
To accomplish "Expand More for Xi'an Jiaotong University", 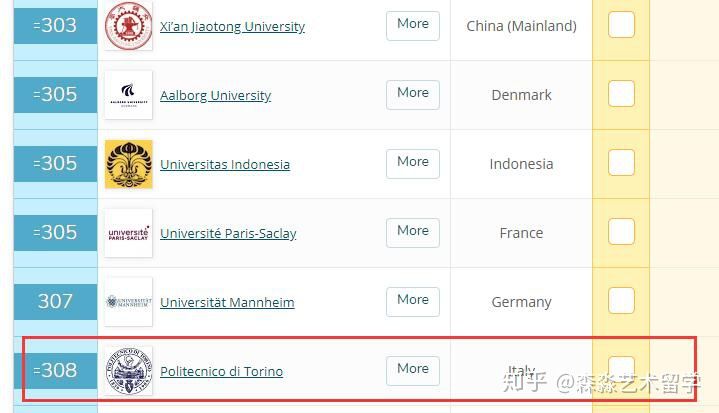I will [413, 26].
